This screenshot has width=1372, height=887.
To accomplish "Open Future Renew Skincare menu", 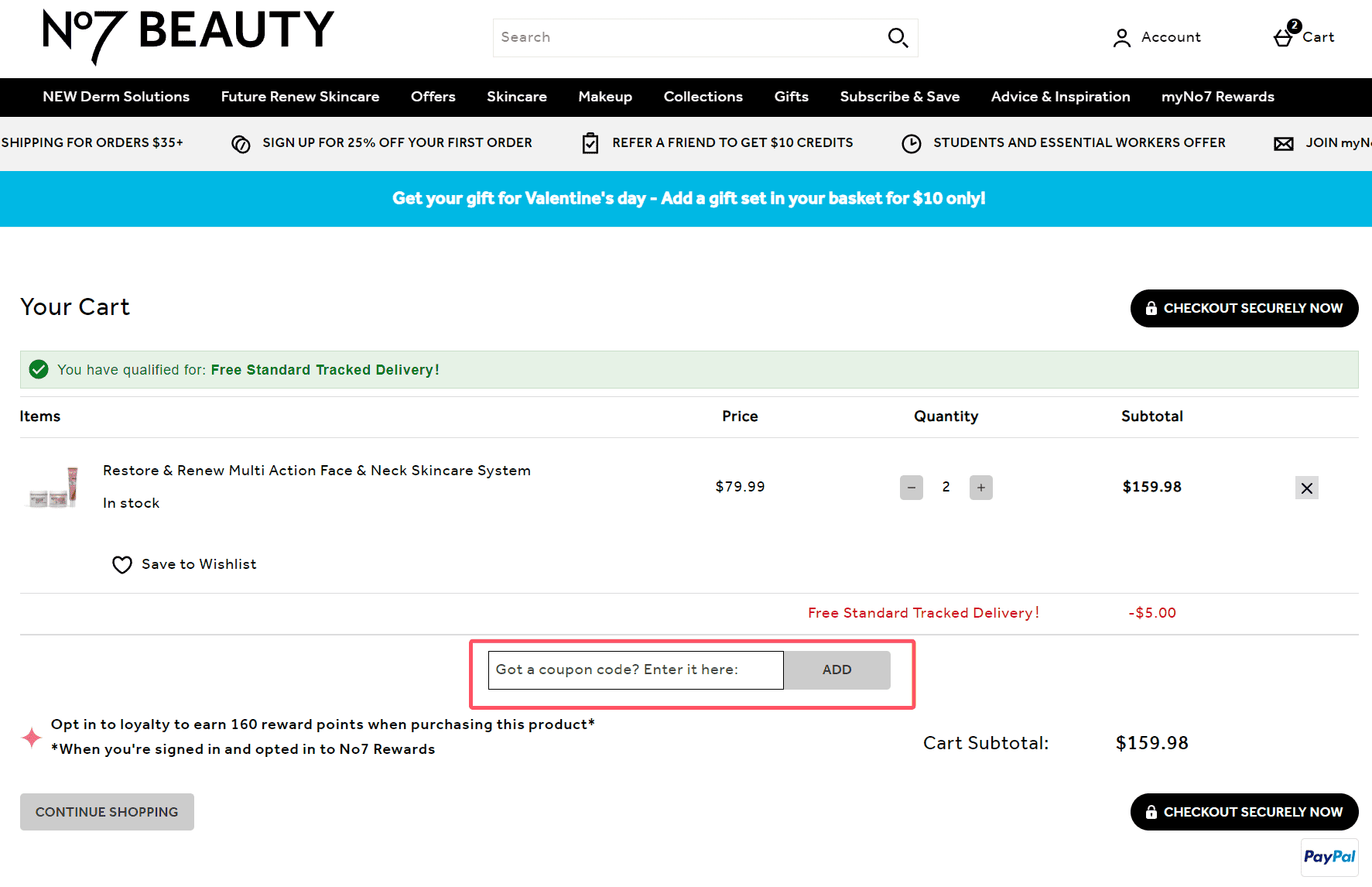I will click(300, 97).
